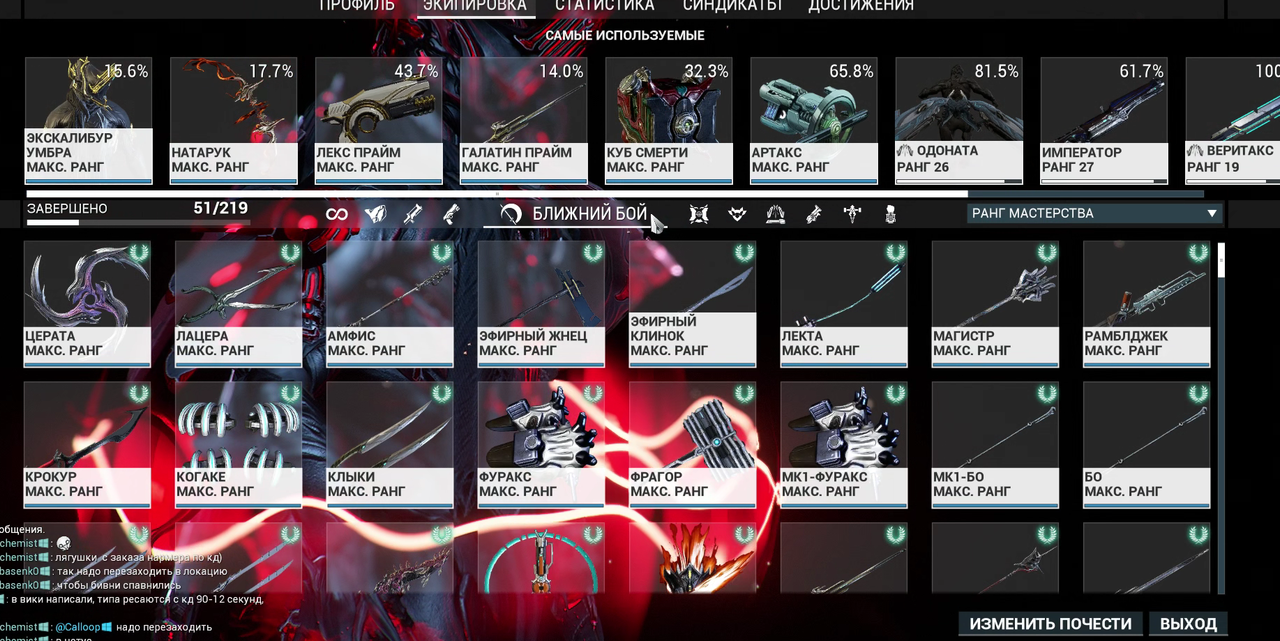The height and width of the screenshot is (641, 1280).
Task: Filter by primary weapons rifle icon
Action: (x=413, y=214)
